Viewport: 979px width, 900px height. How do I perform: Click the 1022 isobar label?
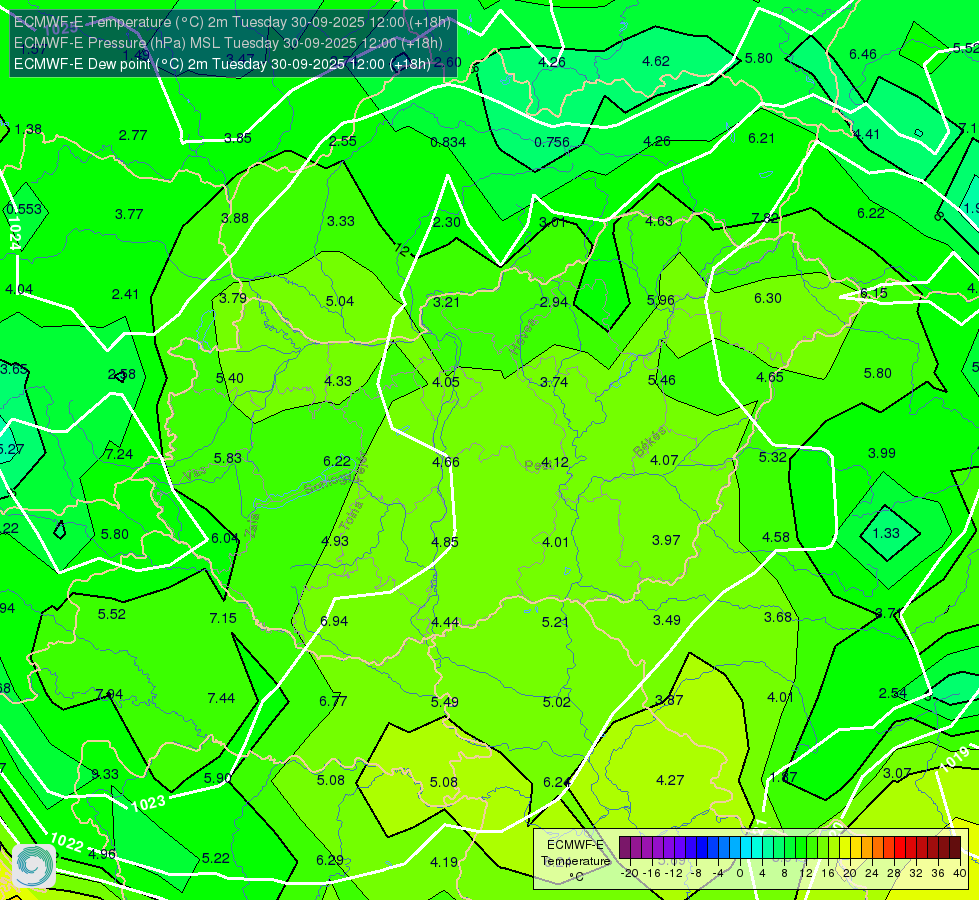pyautogui.click(x=67, y=843)
